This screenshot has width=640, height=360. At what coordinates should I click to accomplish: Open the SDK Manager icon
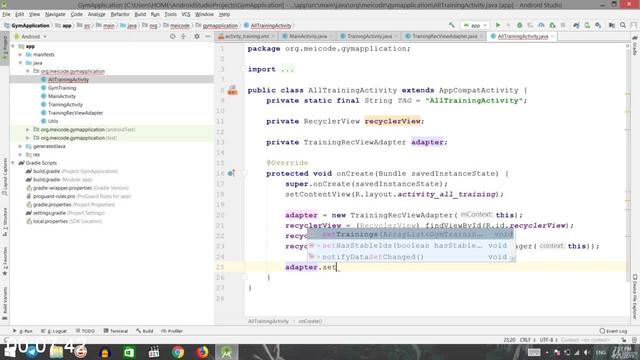click(598, 25)
